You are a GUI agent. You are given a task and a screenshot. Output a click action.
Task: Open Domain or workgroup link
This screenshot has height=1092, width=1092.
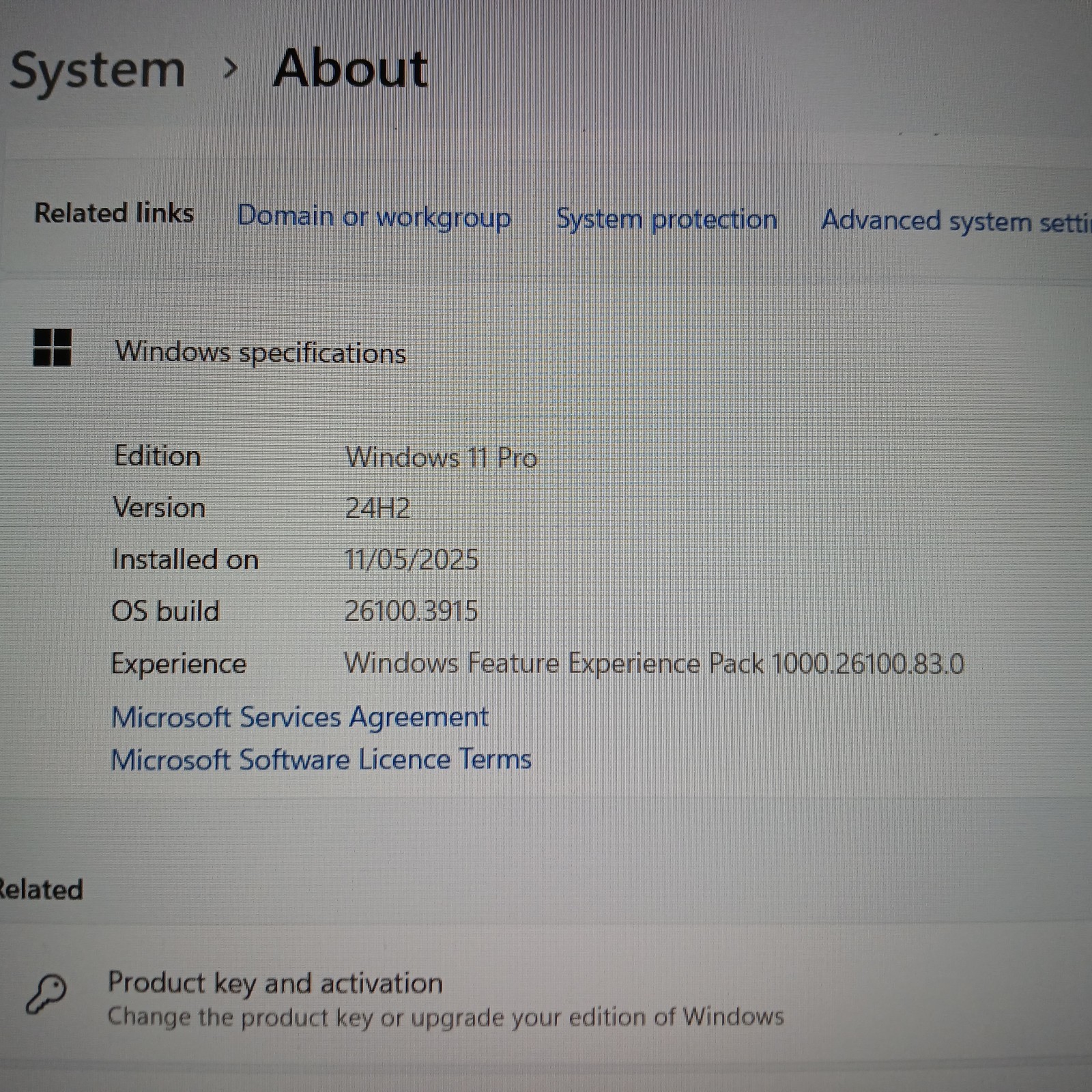[x=374, y=217]
